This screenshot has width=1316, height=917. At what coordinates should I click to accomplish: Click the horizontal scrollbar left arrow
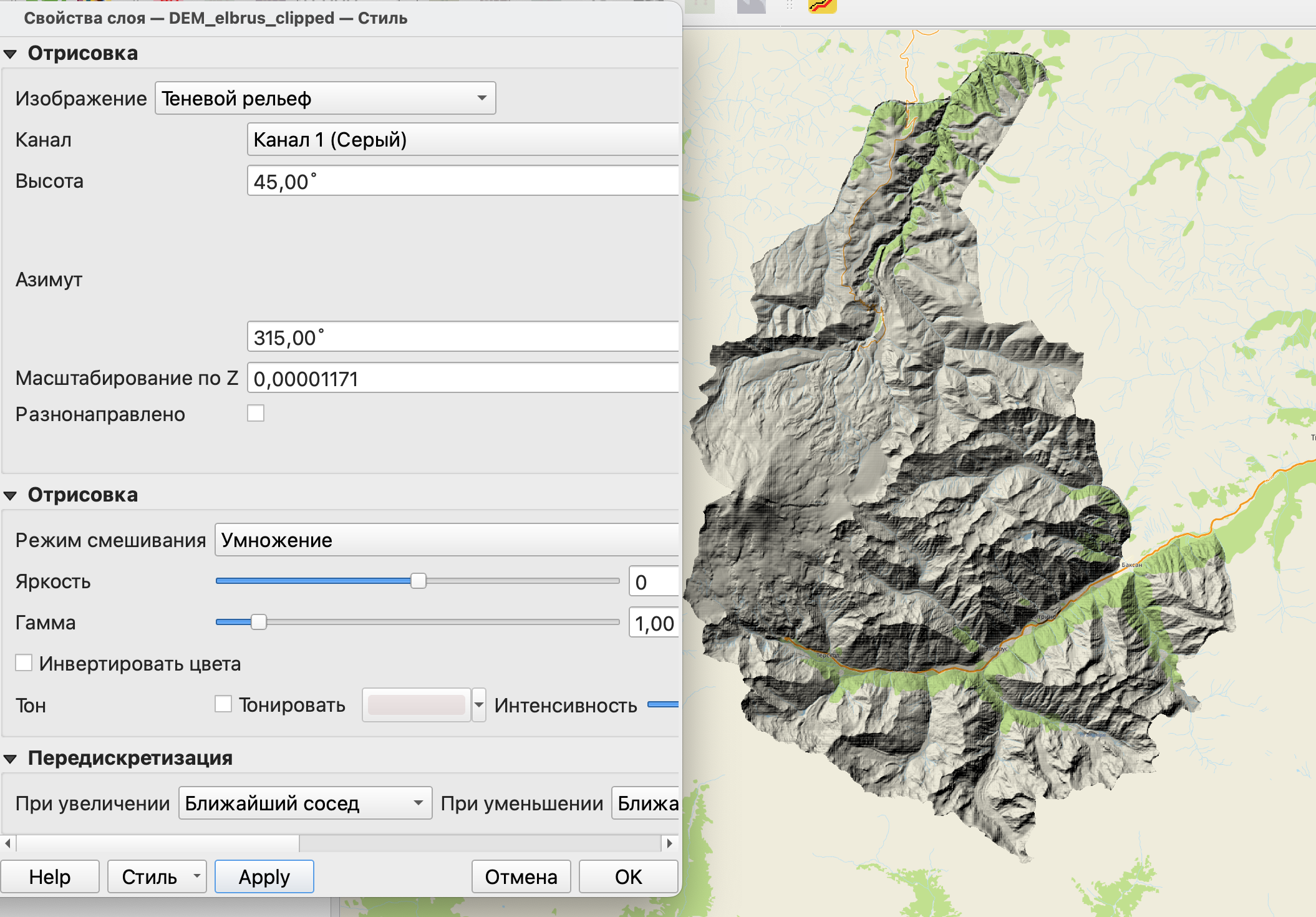click(7, 843)
